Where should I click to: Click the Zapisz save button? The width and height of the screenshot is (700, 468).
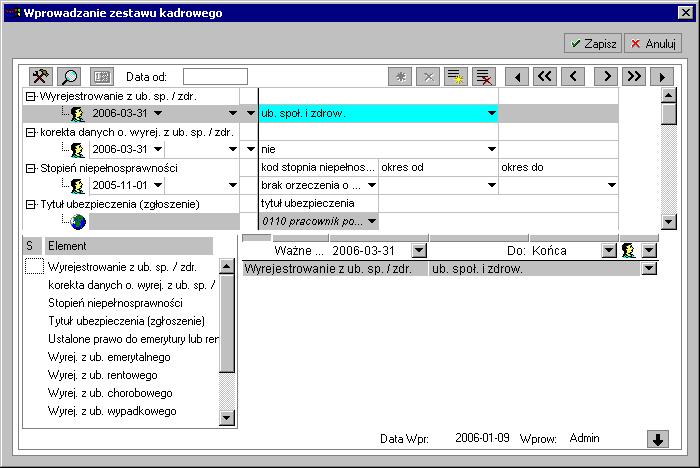(593, 44)
